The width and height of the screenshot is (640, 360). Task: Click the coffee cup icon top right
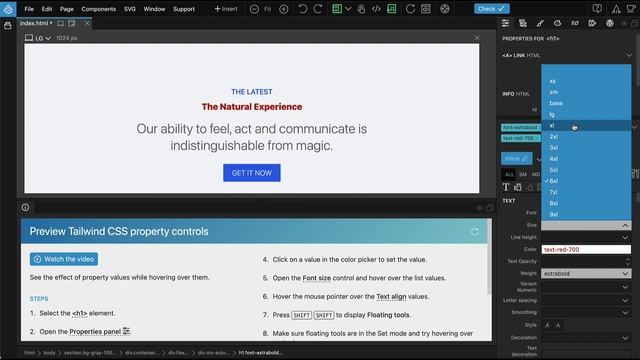pos(631,9)
